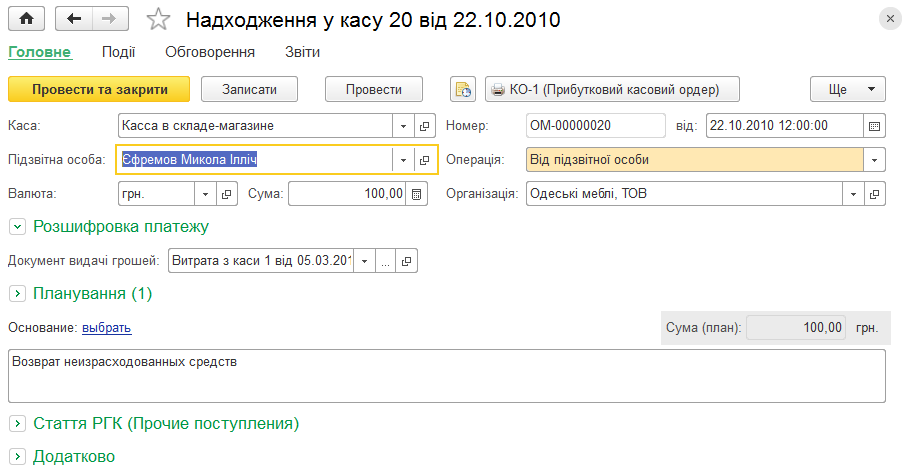The image size is (906, 473).
Task: Open Валюта dropdown list
Action: [205, 194]
